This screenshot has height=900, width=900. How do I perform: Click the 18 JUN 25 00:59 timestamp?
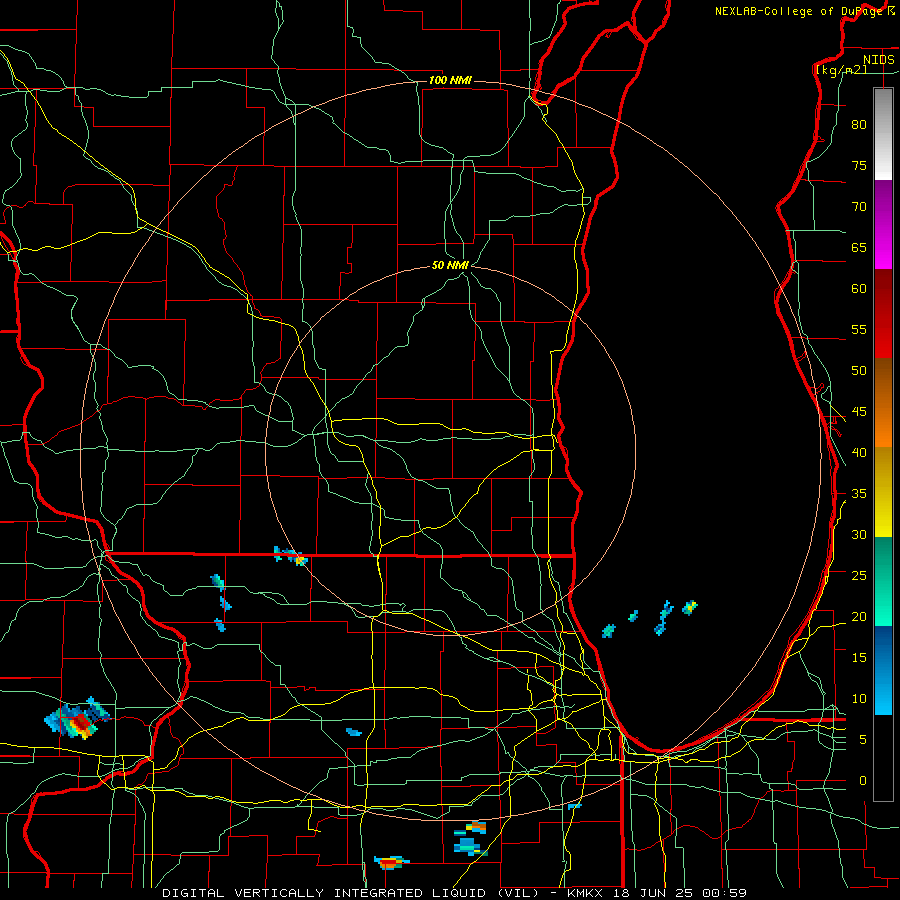[x=680, y=893]
